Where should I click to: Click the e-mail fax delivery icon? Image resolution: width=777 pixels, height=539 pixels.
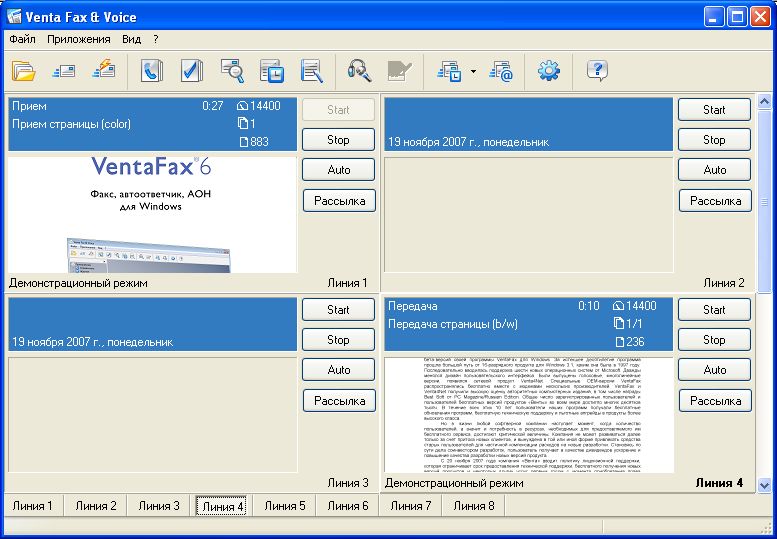coord(500,71)
